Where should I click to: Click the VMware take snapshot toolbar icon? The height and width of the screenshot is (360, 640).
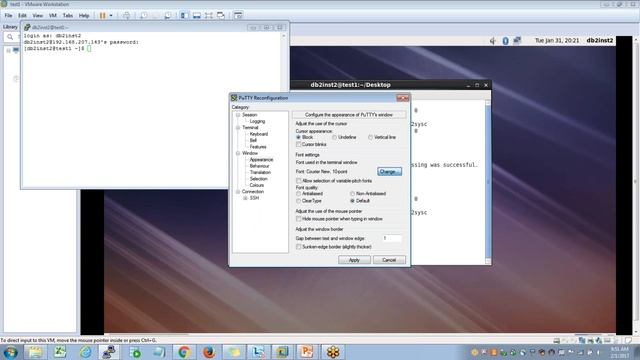coord(144,16)
